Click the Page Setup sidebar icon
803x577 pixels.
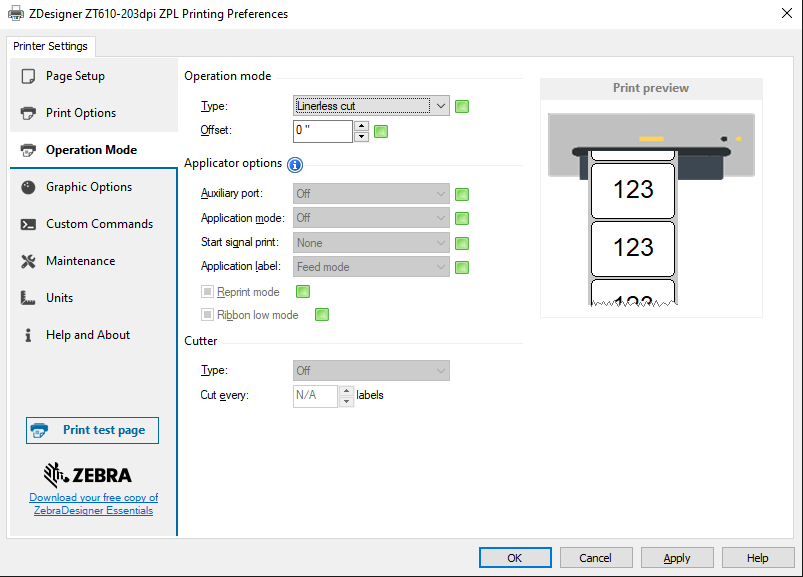click(28, 76)
